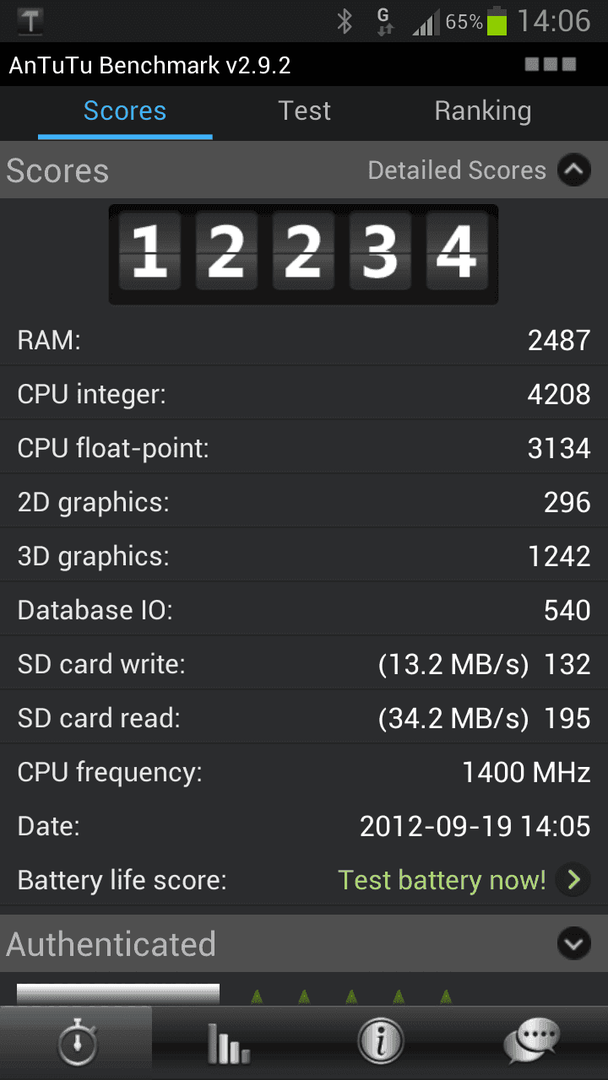Select the Scores tab
Viewport: 608px width, 1080px height.
coord(125,112)
